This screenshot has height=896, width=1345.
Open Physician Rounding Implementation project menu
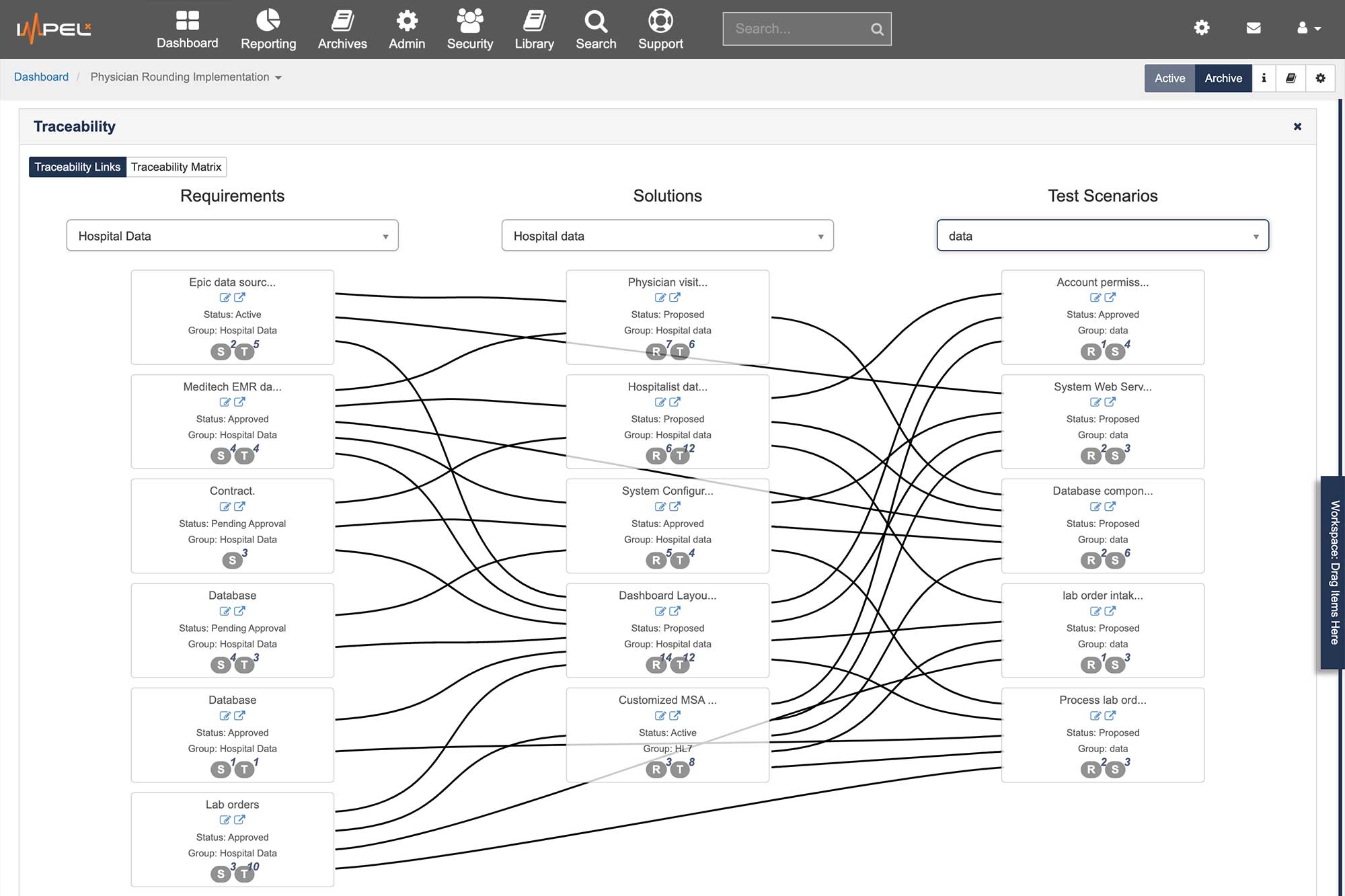point(279,76)
